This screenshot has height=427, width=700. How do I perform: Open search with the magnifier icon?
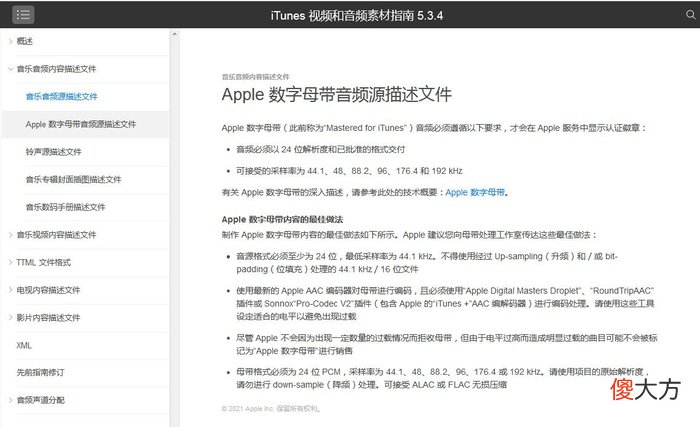[x=690, y=15]
